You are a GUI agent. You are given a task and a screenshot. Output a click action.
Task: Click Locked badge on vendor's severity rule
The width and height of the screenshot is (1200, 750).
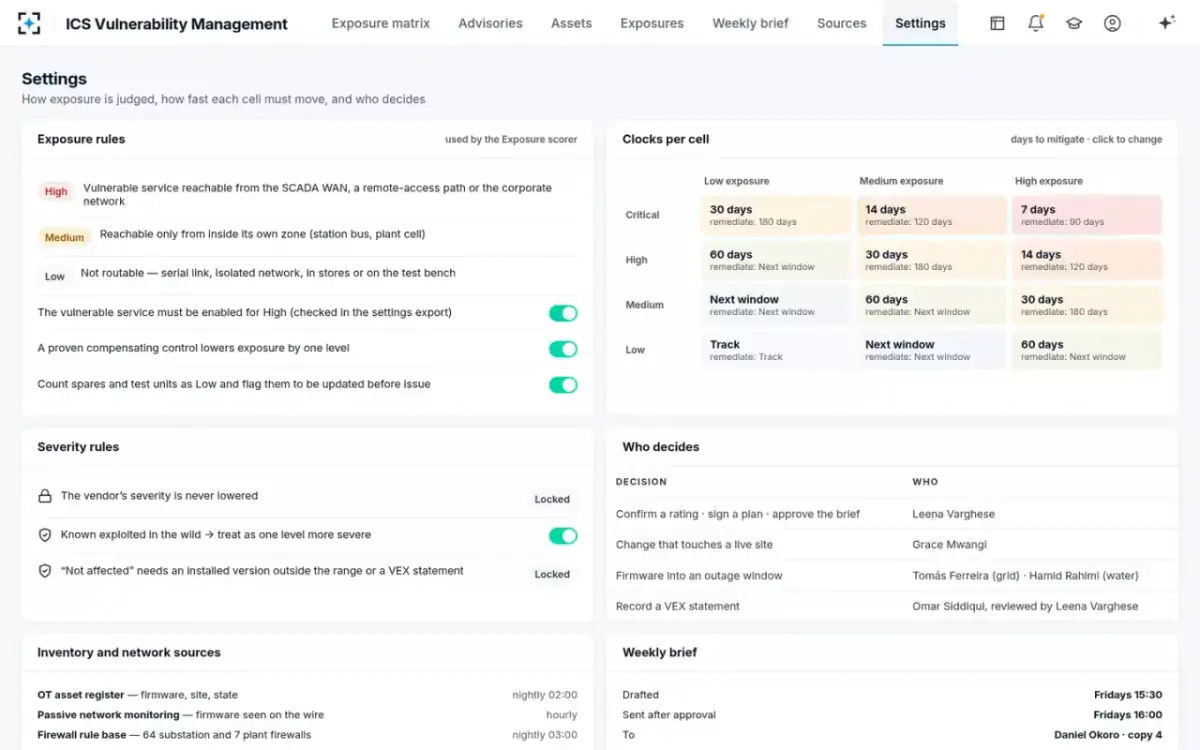(x=552, y=499)
